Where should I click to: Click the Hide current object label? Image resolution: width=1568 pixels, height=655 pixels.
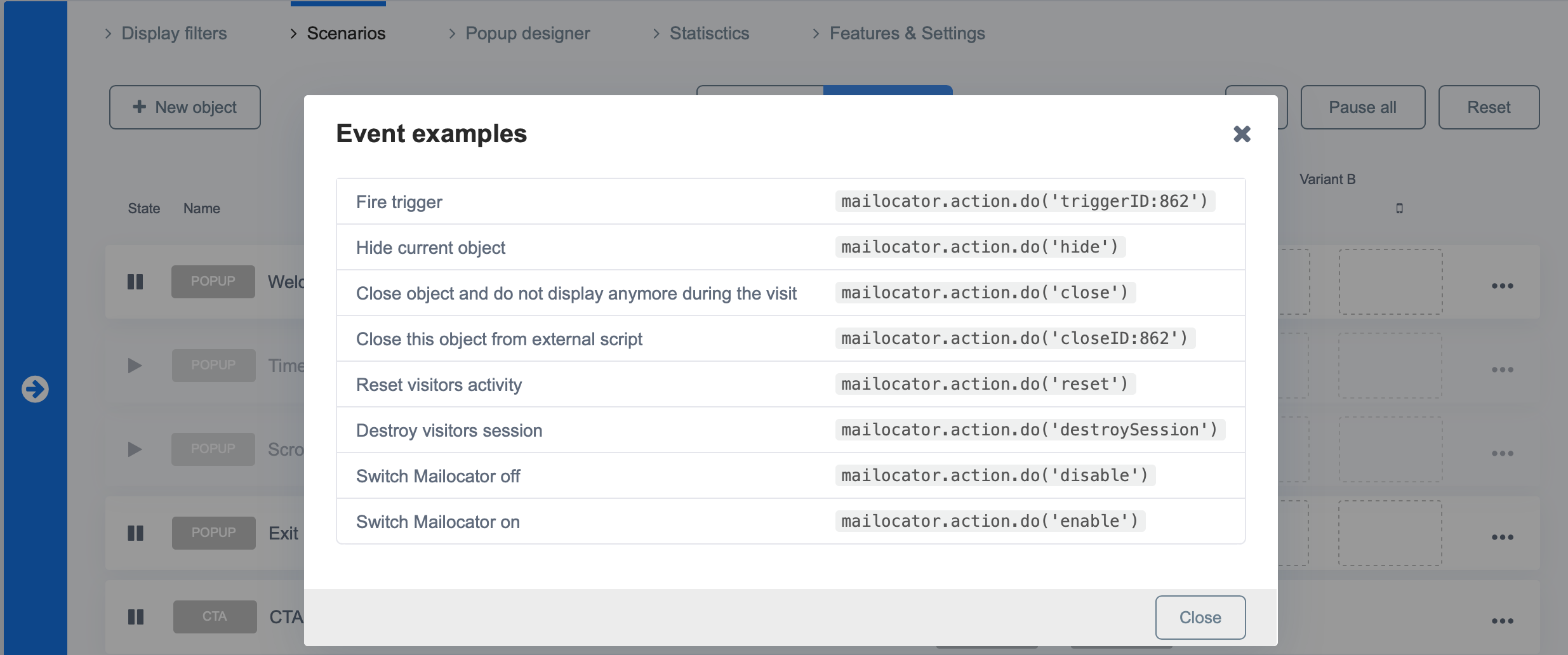430,248
